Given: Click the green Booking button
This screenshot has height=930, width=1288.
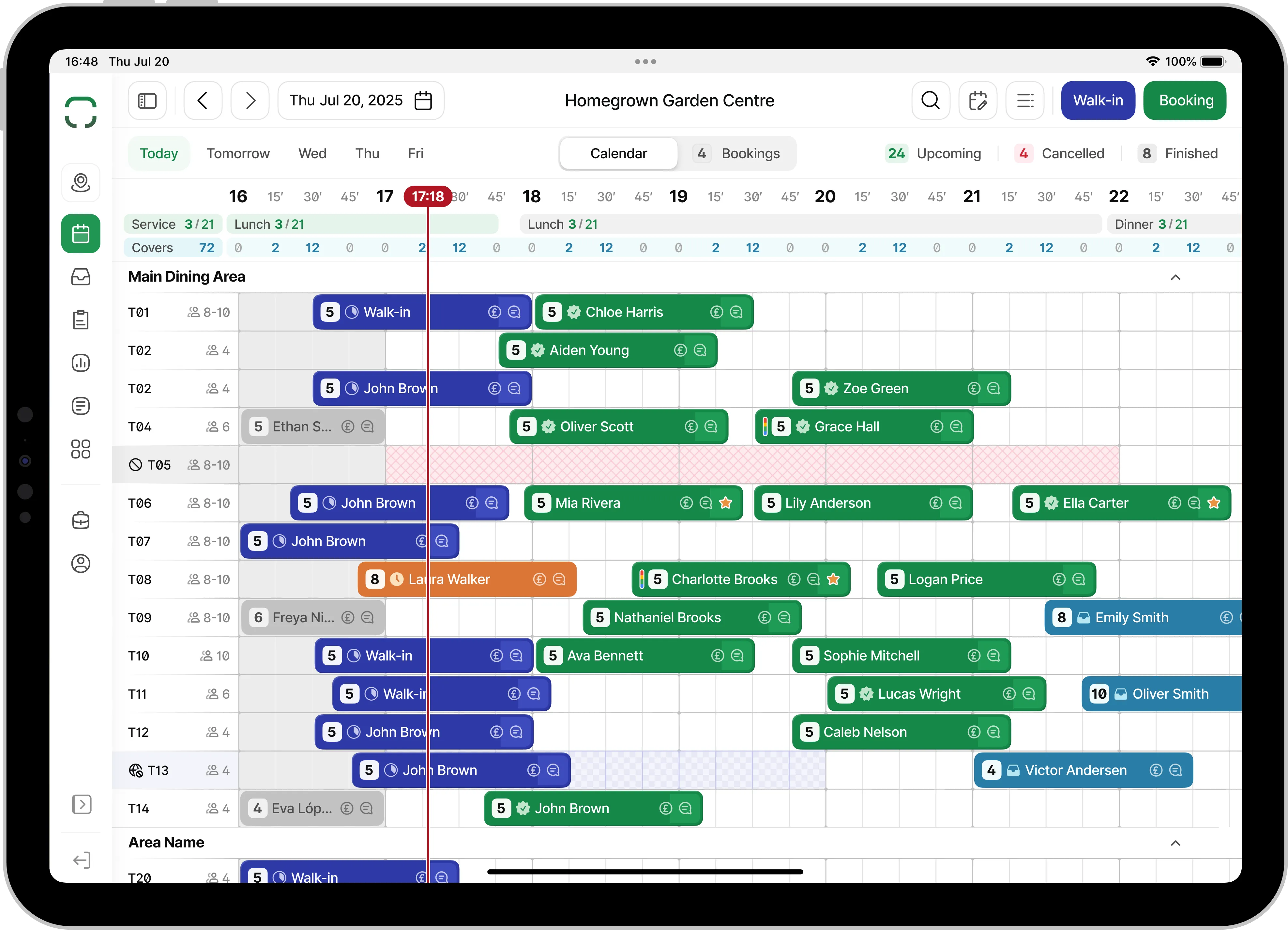Looking at the screenshot, I should click(1185, 101).
